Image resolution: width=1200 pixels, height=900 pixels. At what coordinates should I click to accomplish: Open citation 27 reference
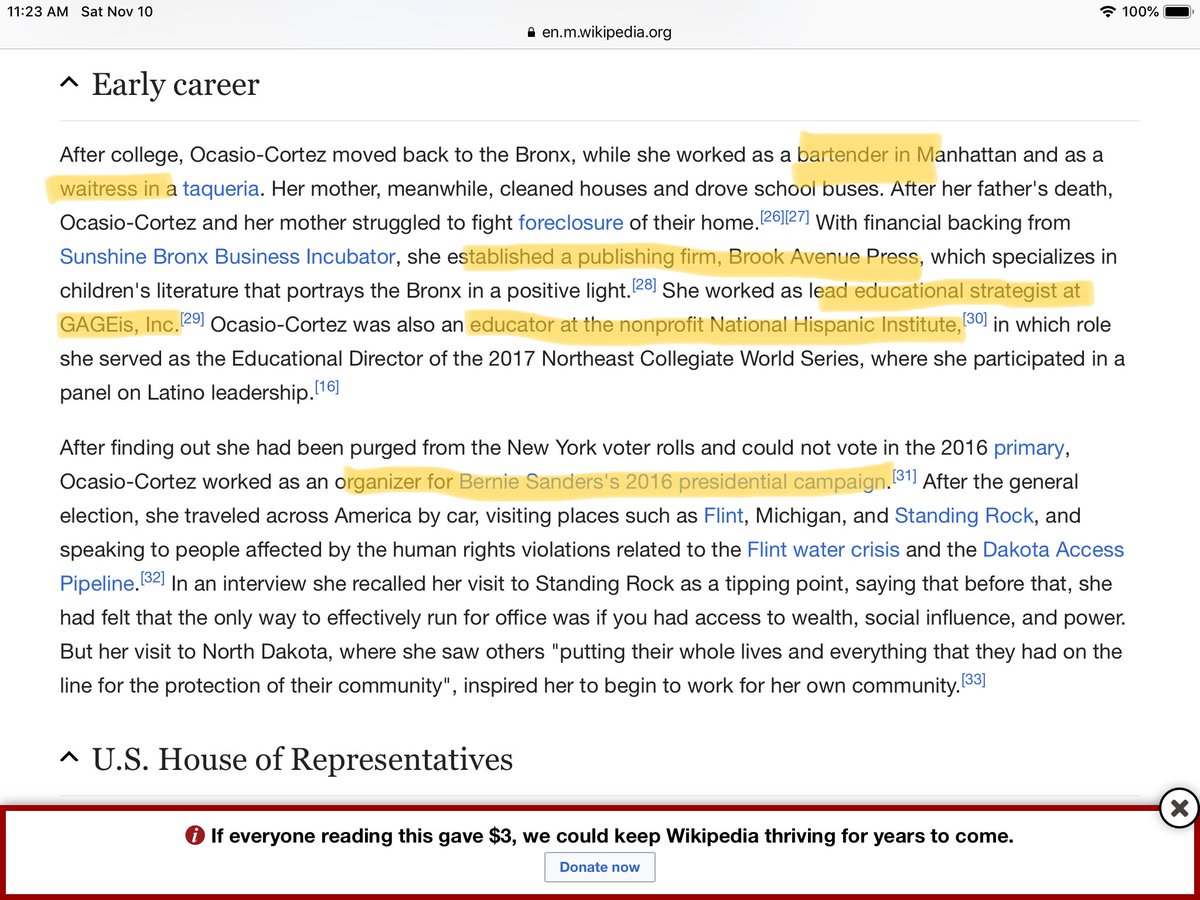tap(798, 216)
